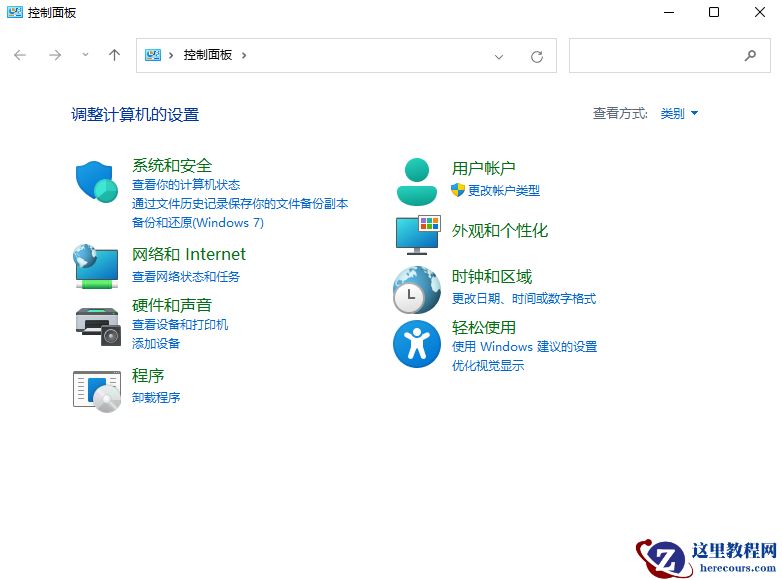Expand chevron after 控制面板 in address bar

(x=244, y=55)
